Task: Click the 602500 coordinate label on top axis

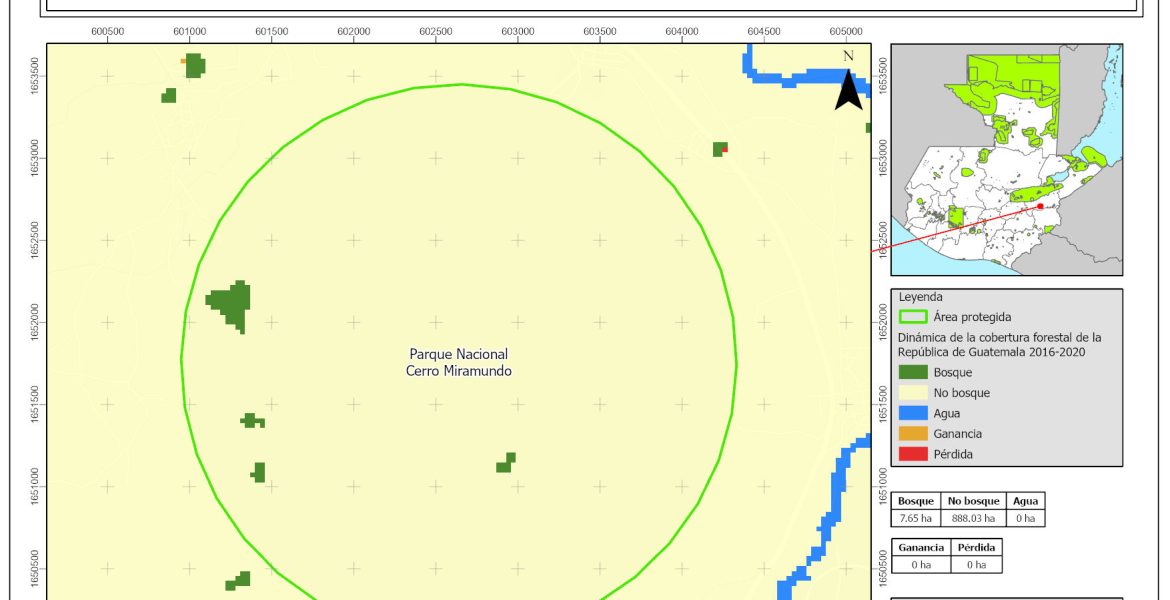Action: pos(435,31)
